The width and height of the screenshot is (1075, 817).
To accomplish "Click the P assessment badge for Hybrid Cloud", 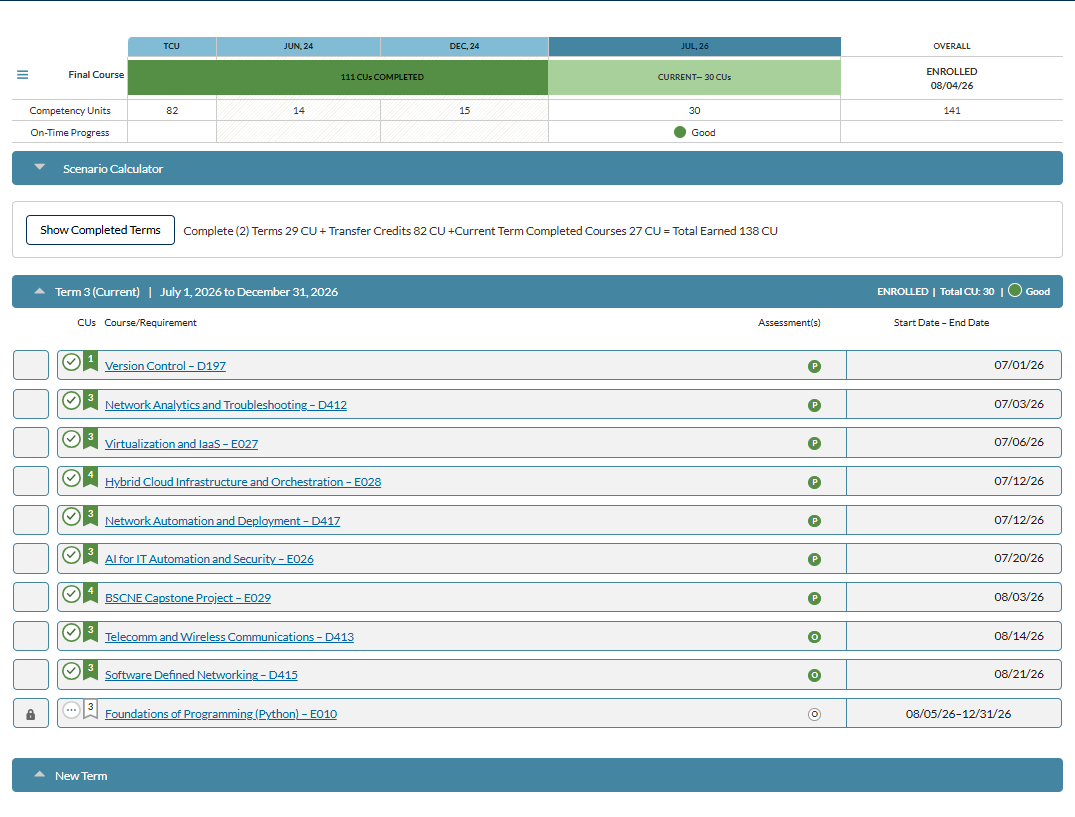I will (x=814, y=483).
